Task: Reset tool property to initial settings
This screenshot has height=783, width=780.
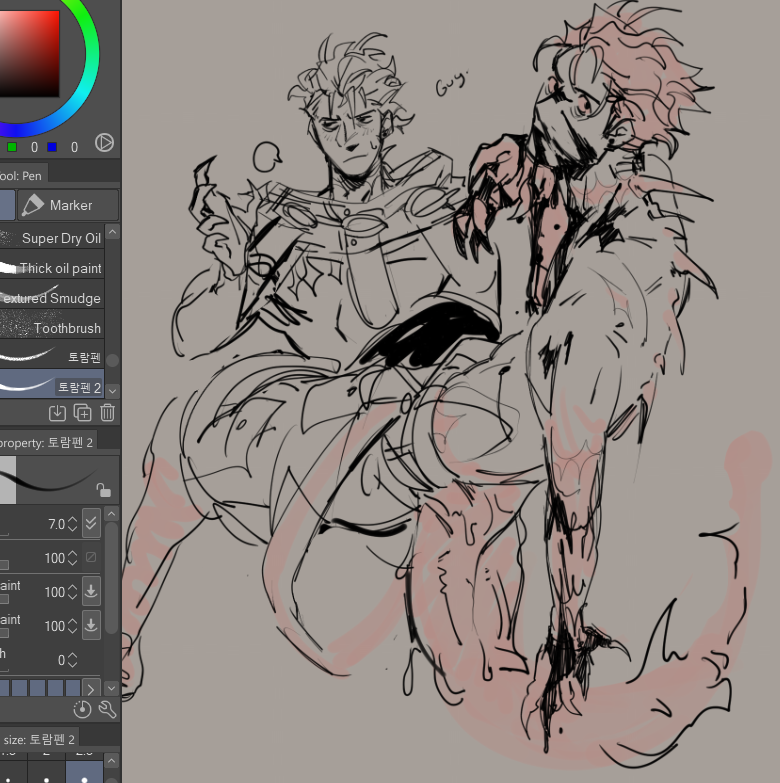Action: 82,709
